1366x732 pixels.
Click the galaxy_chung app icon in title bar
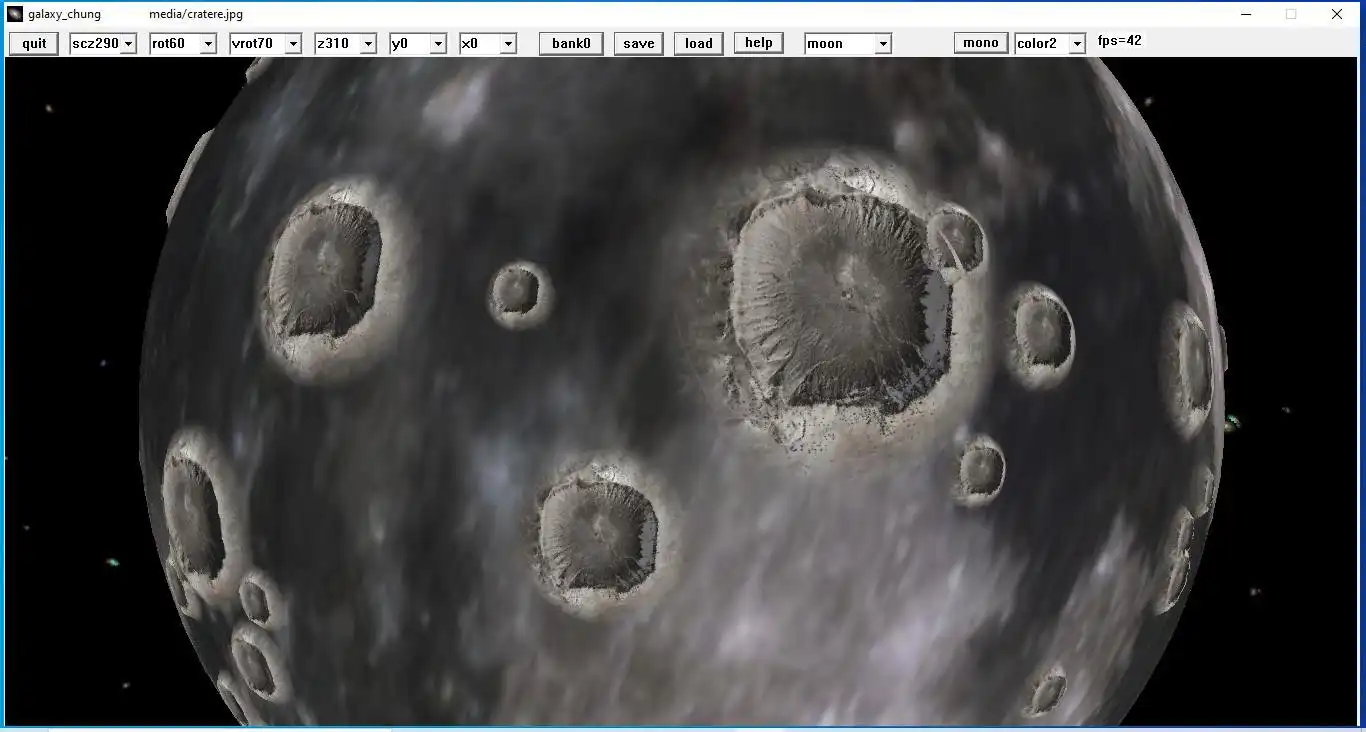[15, 14]
